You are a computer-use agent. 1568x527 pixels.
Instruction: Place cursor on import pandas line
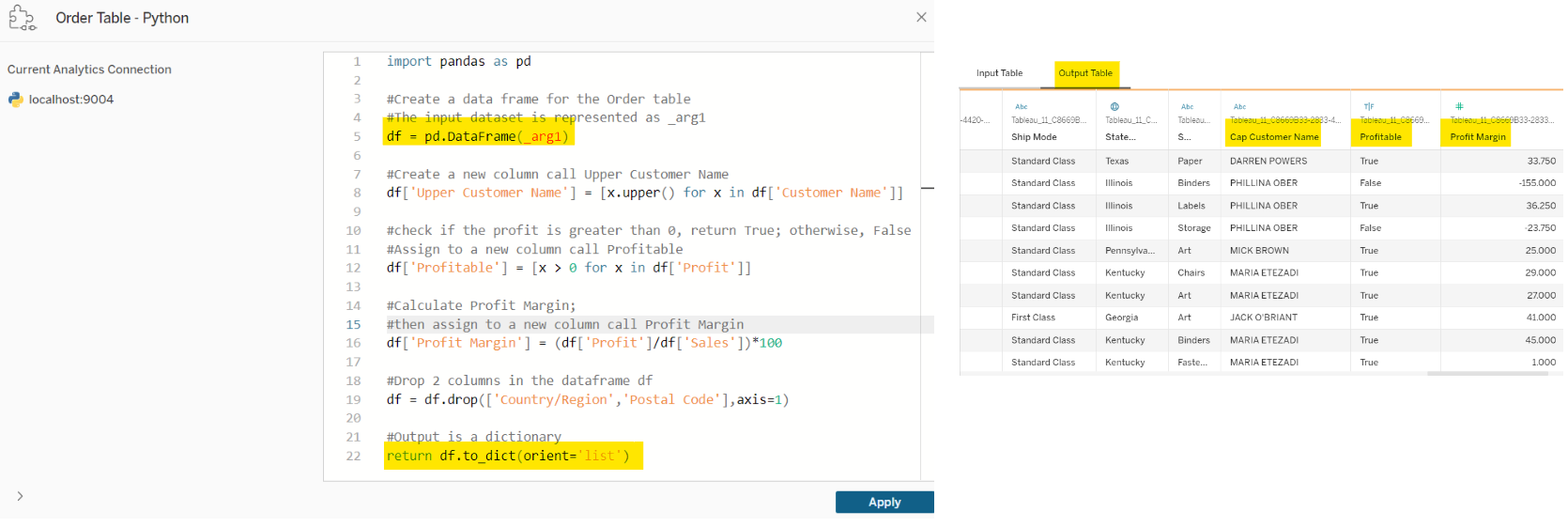coord(459,62)
